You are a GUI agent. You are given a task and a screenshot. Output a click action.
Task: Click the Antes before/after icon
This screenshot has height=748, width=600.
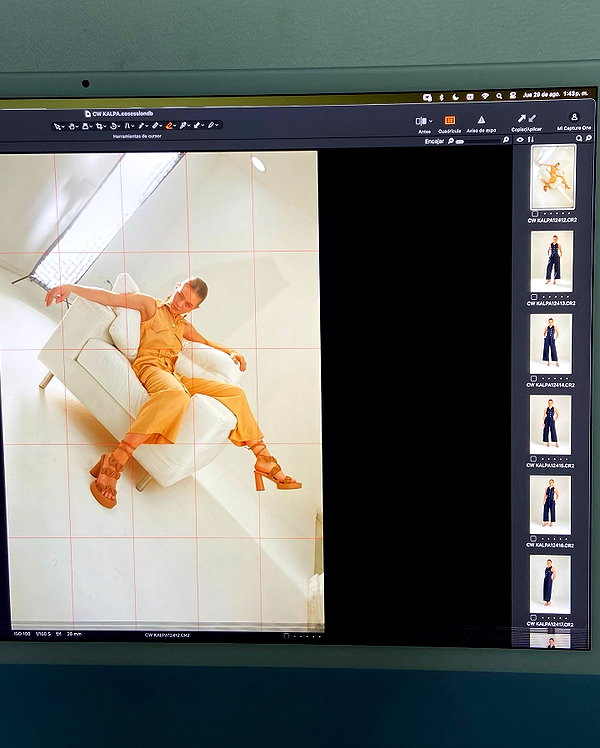(421, 121)
